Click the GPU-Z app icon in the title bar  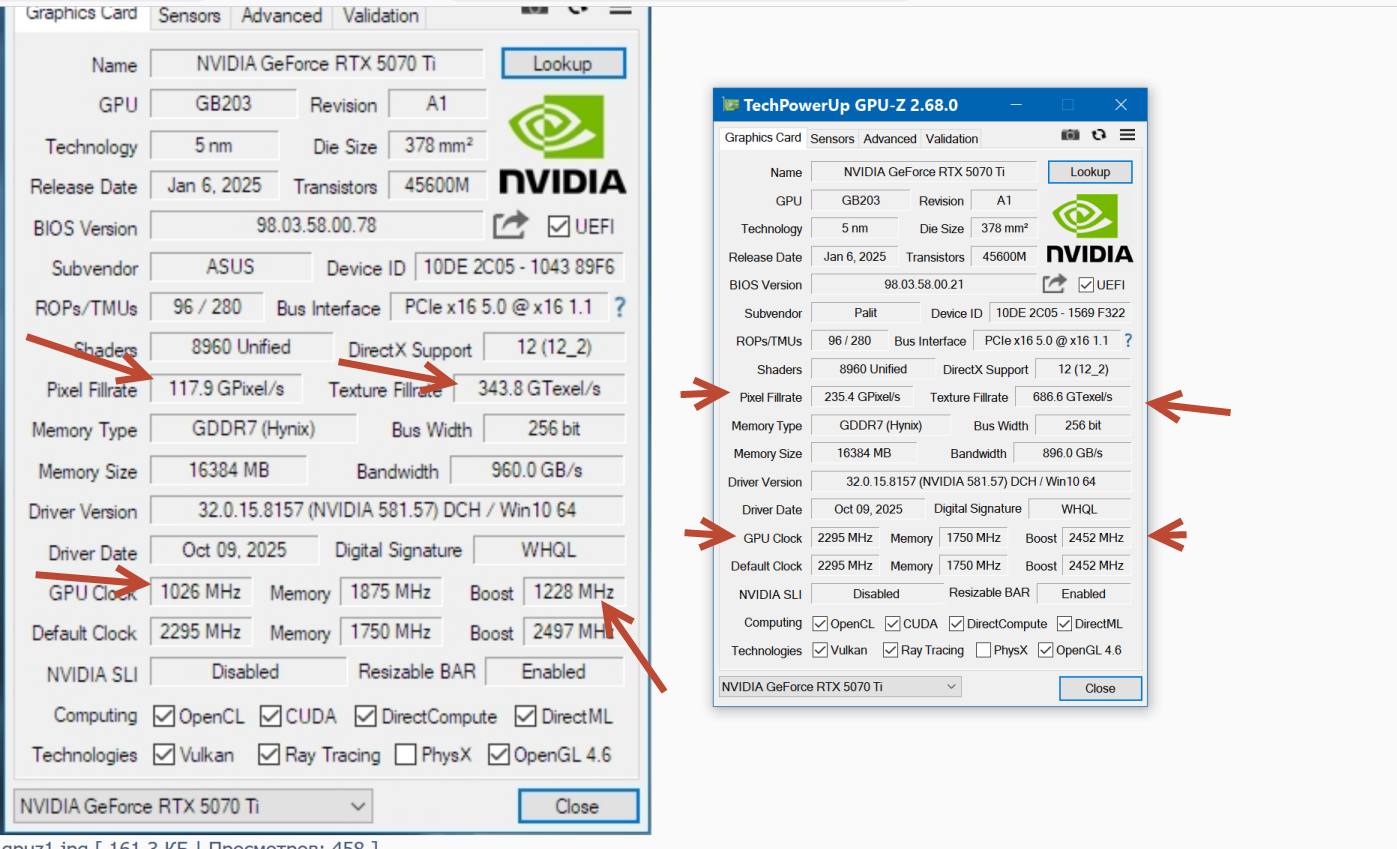pyautogui.click(x=730, y=105)
